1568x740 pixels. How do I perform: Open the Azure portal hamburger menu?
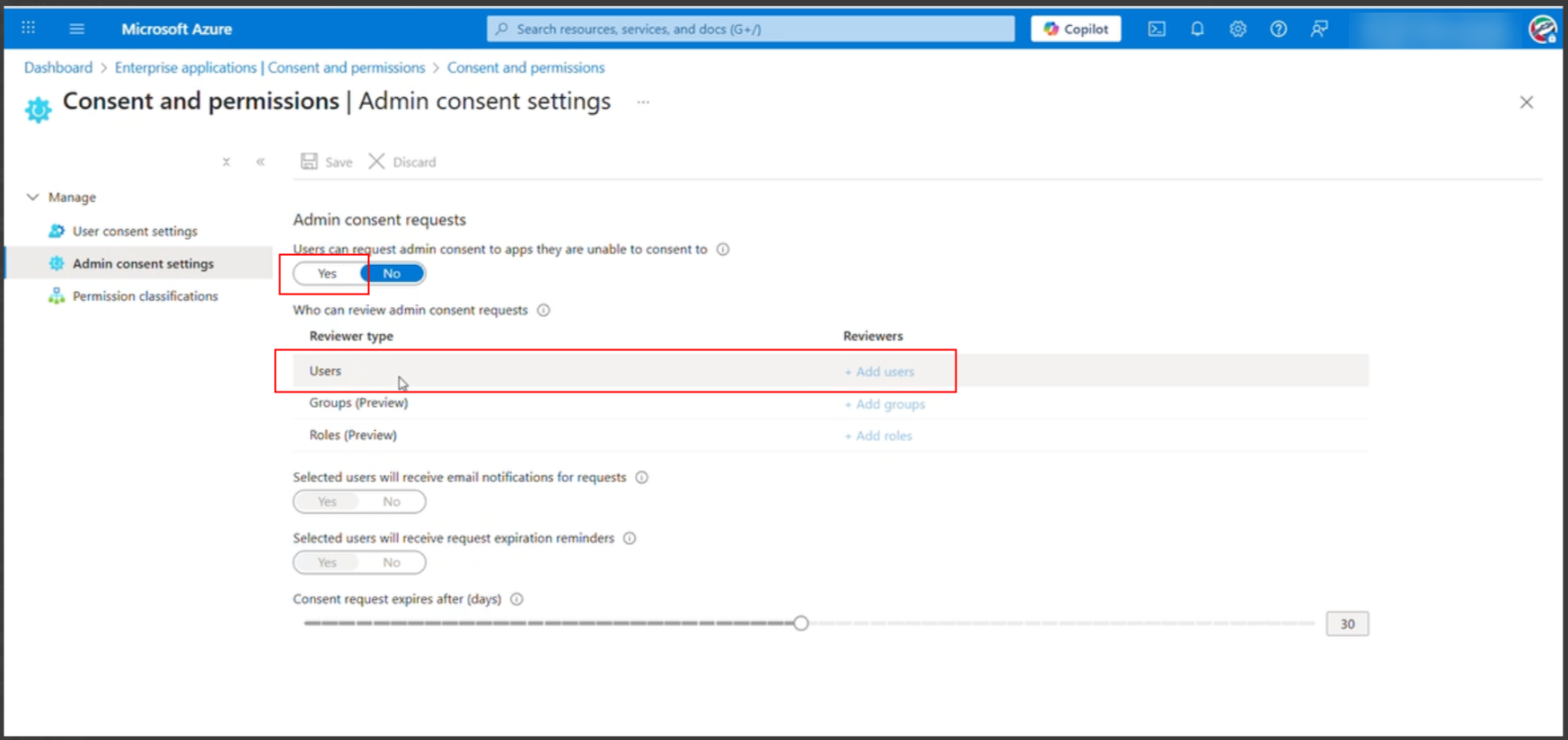(x=77, y=29)
